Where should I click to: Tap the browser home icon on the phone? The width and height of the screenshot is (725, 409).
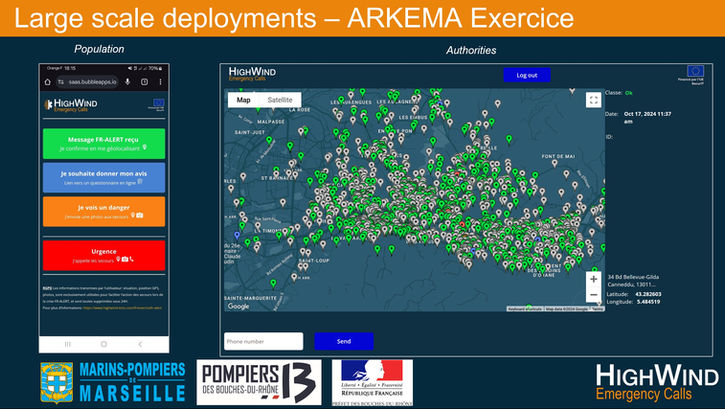(48, 82)
